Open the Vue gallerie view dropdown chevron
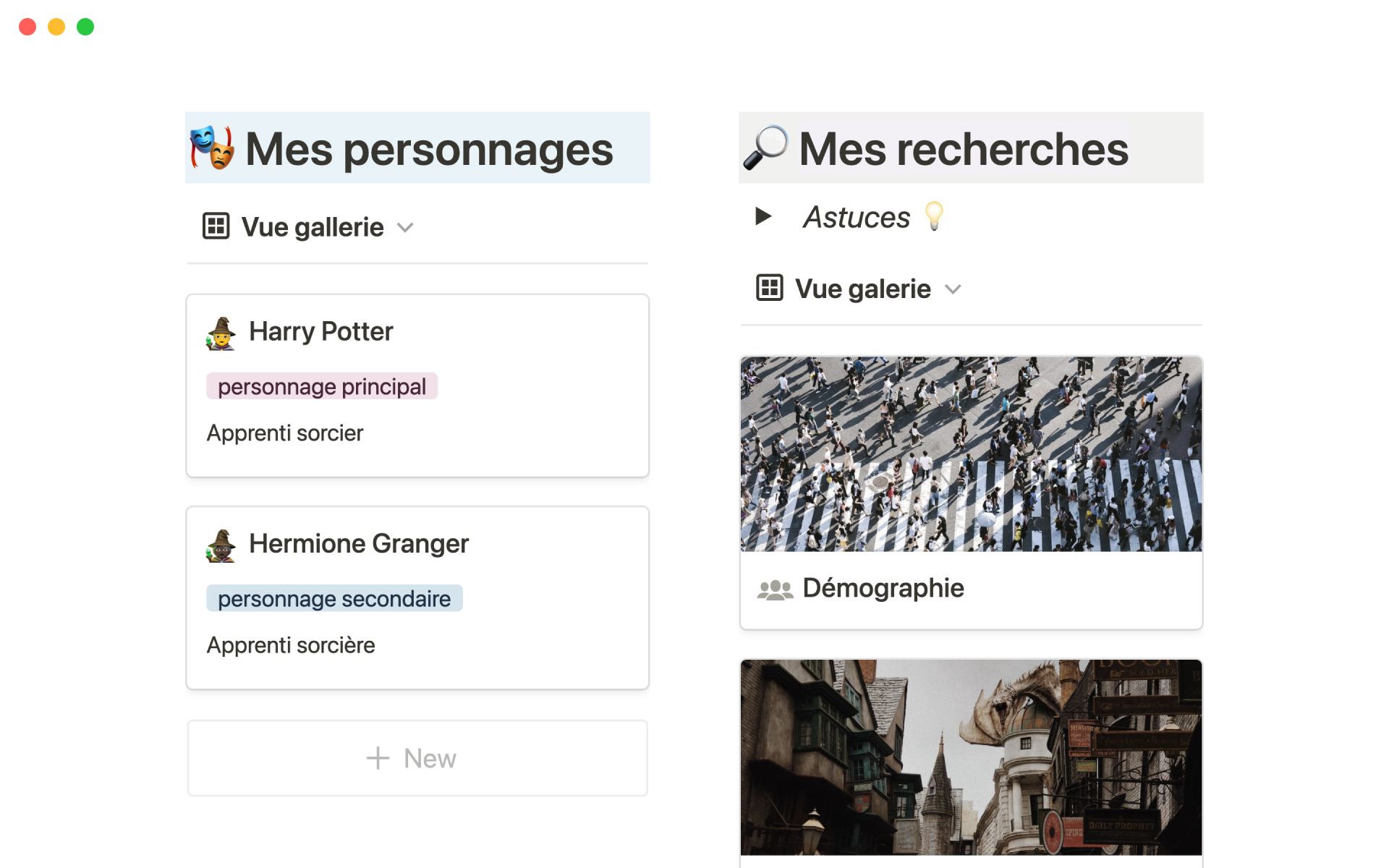 pyautogui.click(x=405, y=228)
